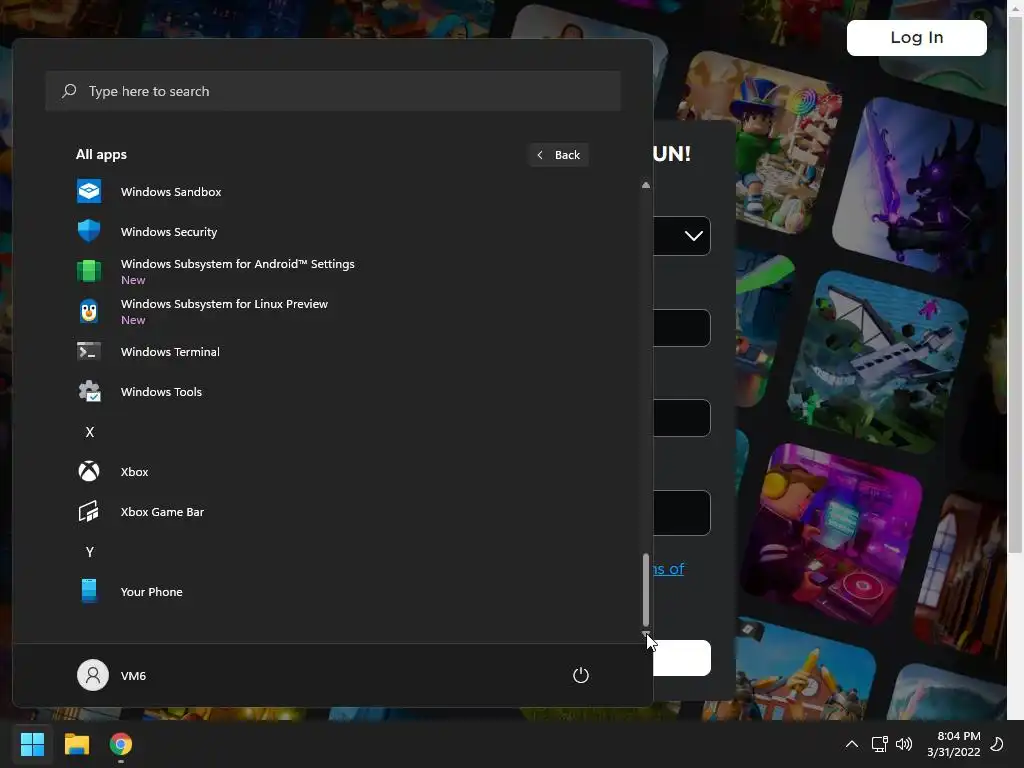This screenshot has height=768, width=1024.
Task: Switch to Google Chrome in taskbar
Action: coord(121,744)
